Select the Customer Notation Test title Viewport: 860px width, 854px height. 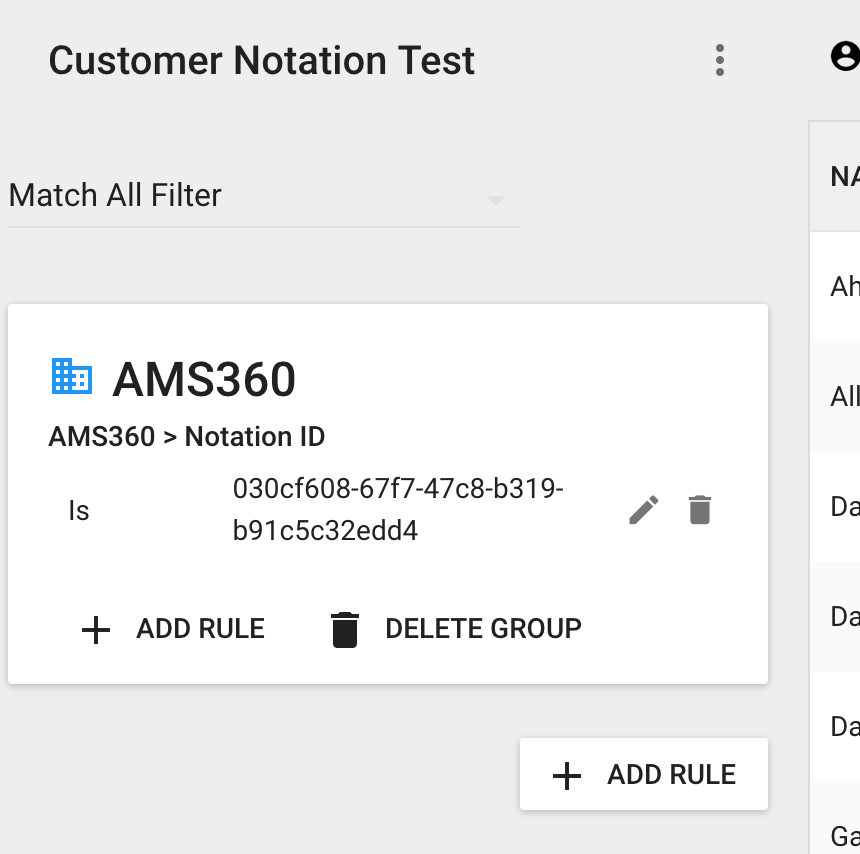(x=262, y=60)
